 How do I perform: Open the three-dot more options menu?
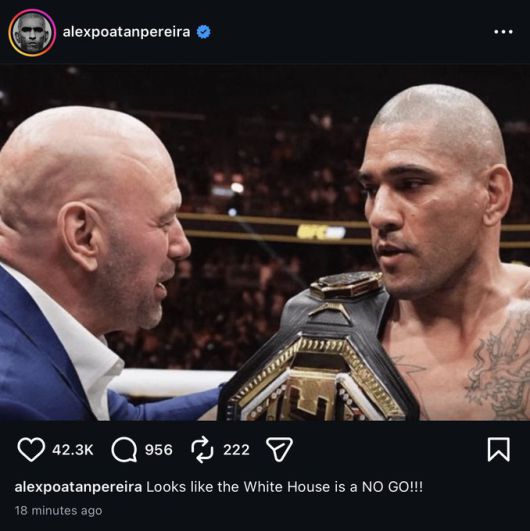(x=503, y=32)
